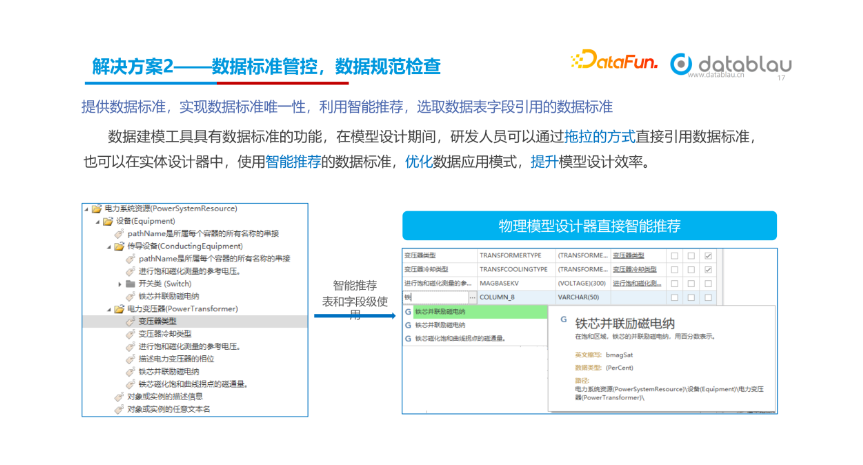The height and width of the screenshot is (465, 863).
Task: Click the G icon of green highlighted suggestion
Action: coord(408,311)
